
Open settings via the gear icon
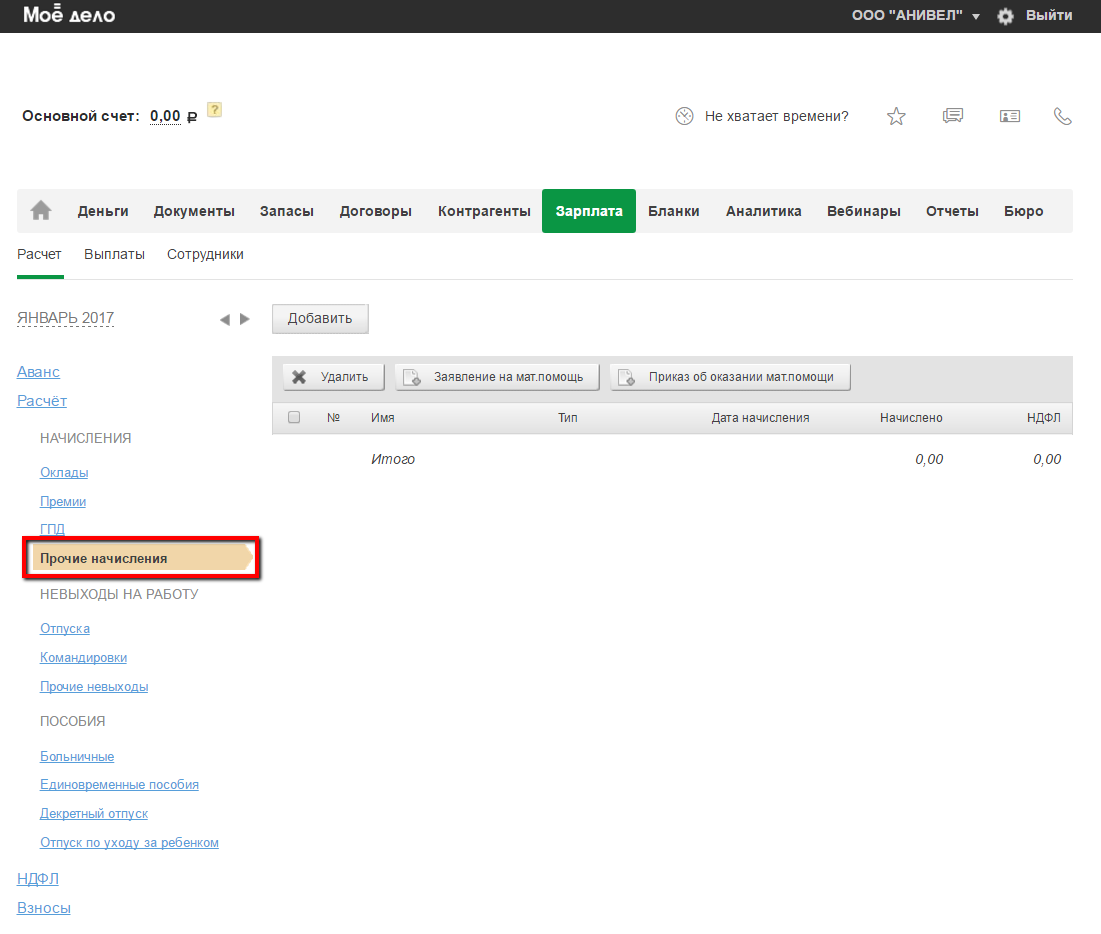point(1005,16)
